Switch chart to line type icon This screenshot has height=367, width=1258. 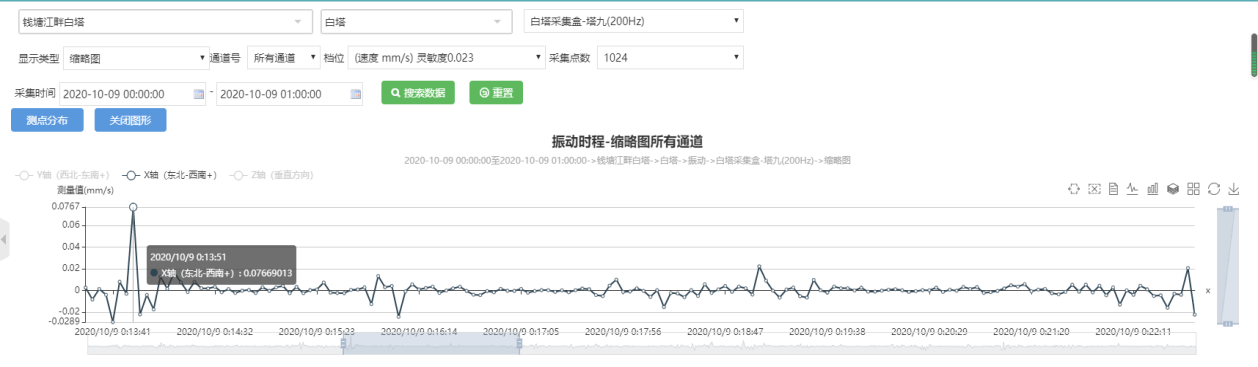(x=1133, y=188)
